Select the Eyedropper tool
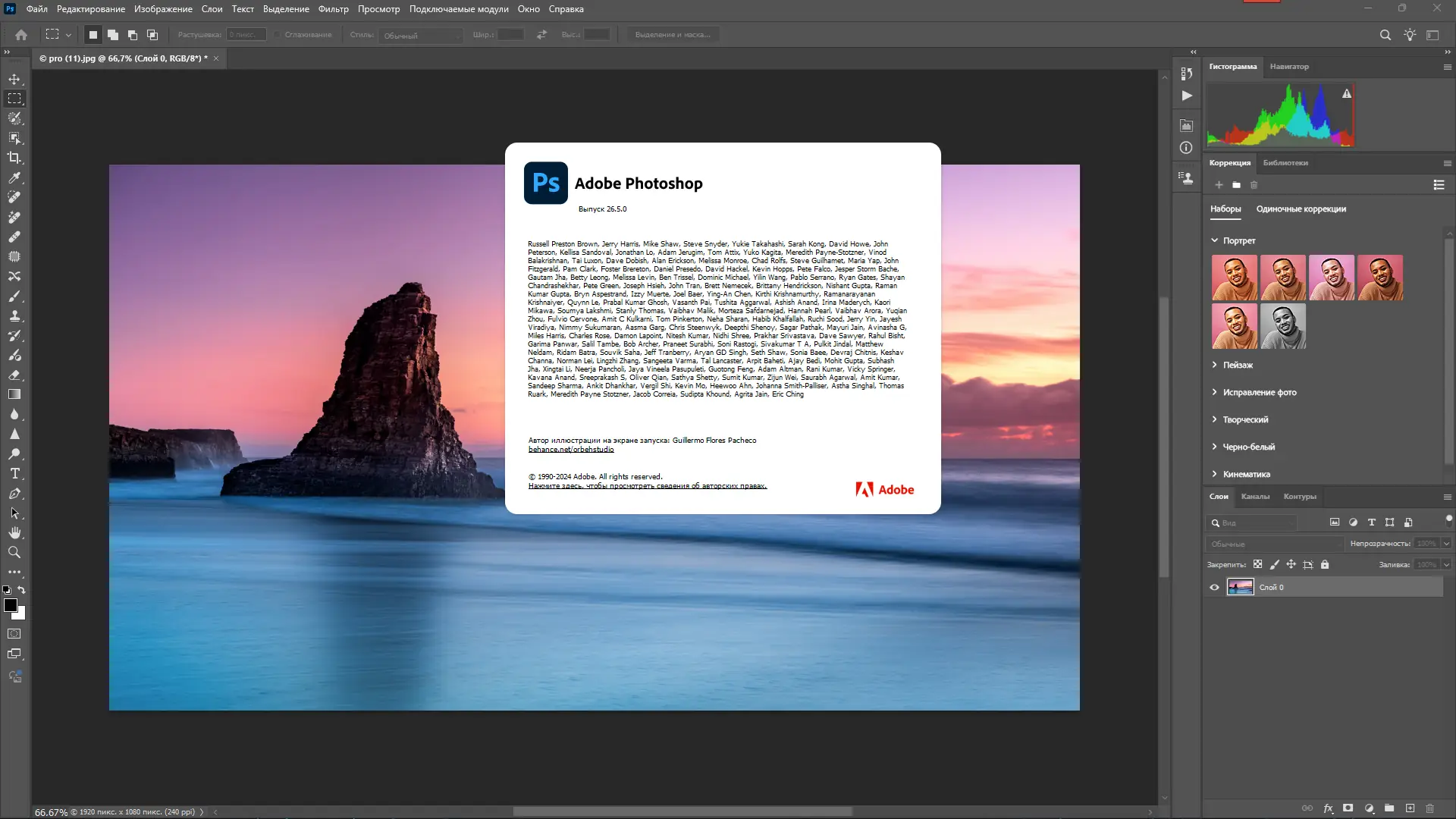This screenshot has width=1456, height=819. (14, 177)
